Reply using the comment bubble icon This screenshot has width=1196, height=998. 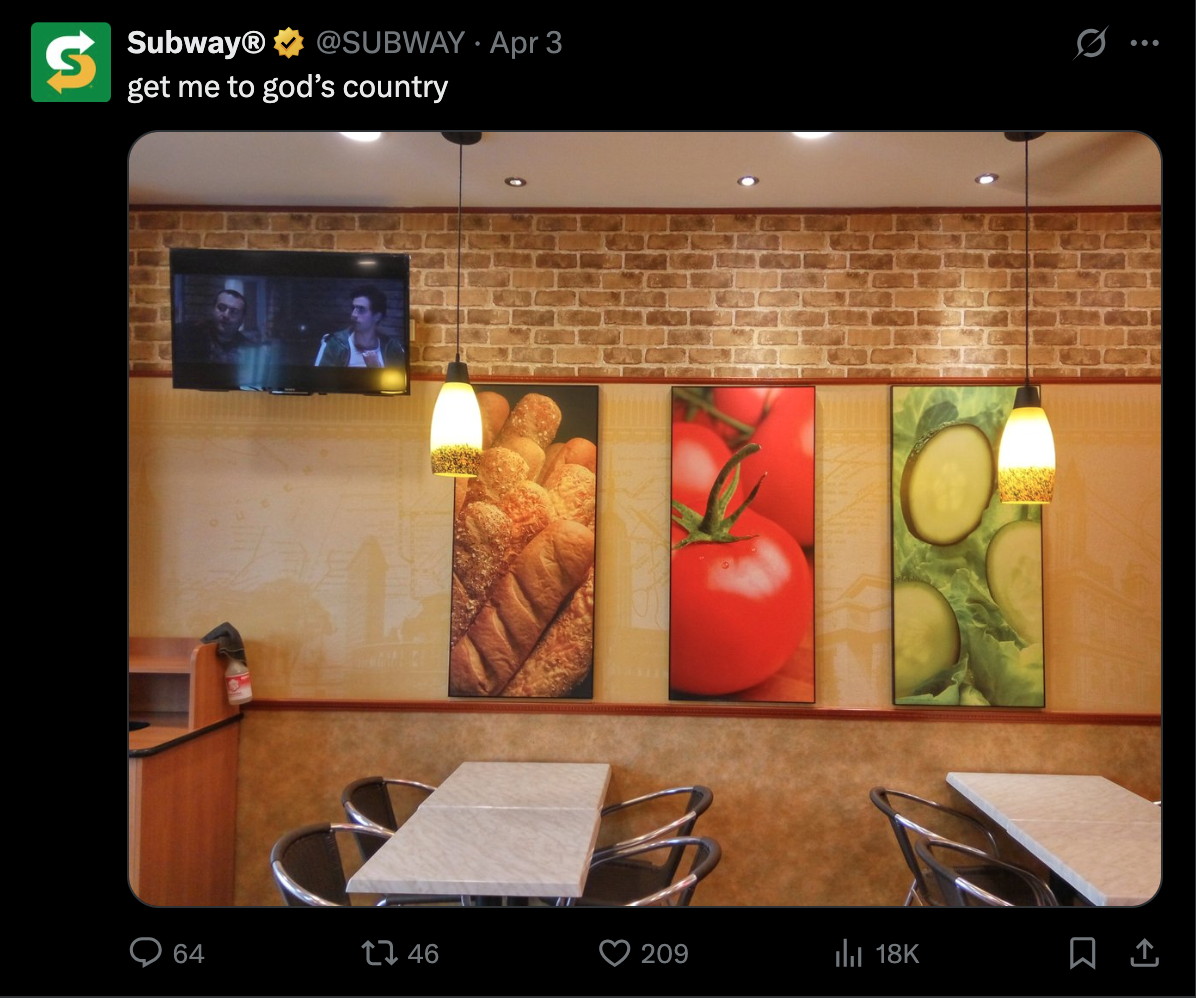coord(145,952)
